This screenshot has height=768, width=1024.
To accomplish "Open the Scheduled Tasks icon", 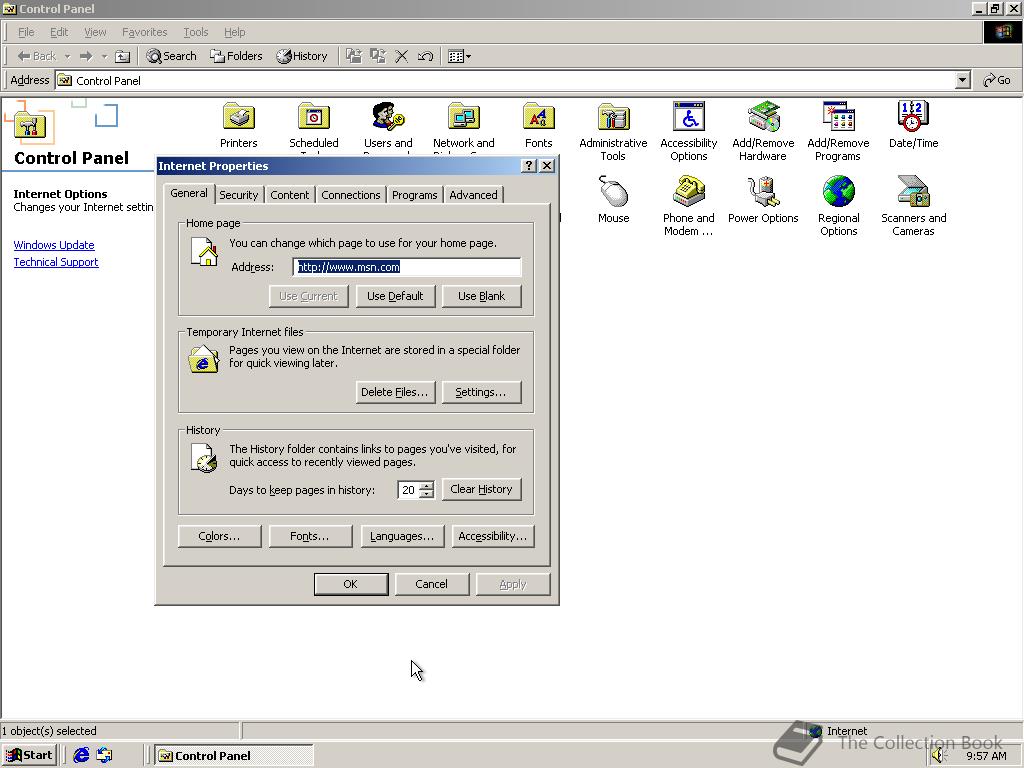I will [x=313, y=125].
